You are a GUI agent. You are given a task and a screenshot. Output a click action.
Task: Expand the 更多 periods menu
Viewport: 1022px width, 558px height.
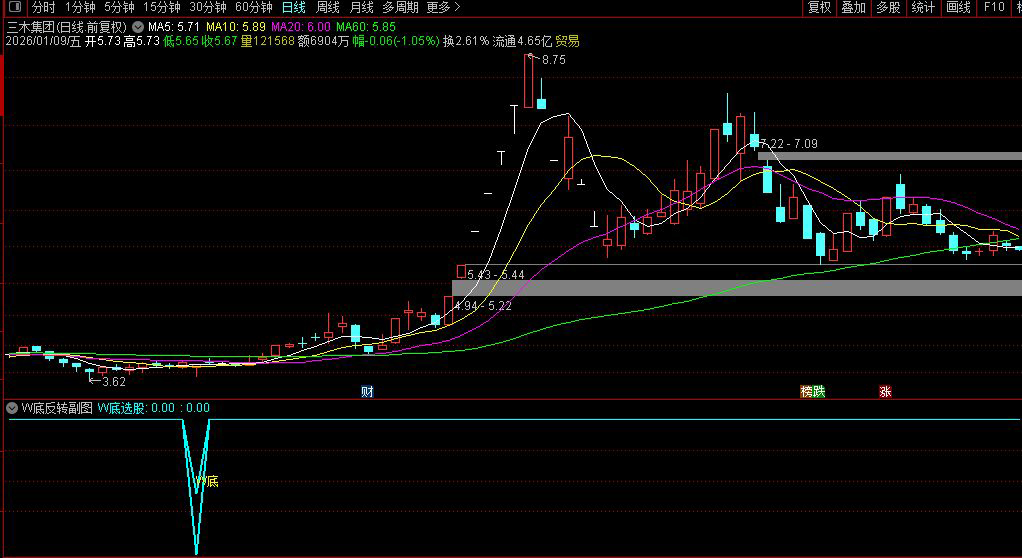point(443,7)
